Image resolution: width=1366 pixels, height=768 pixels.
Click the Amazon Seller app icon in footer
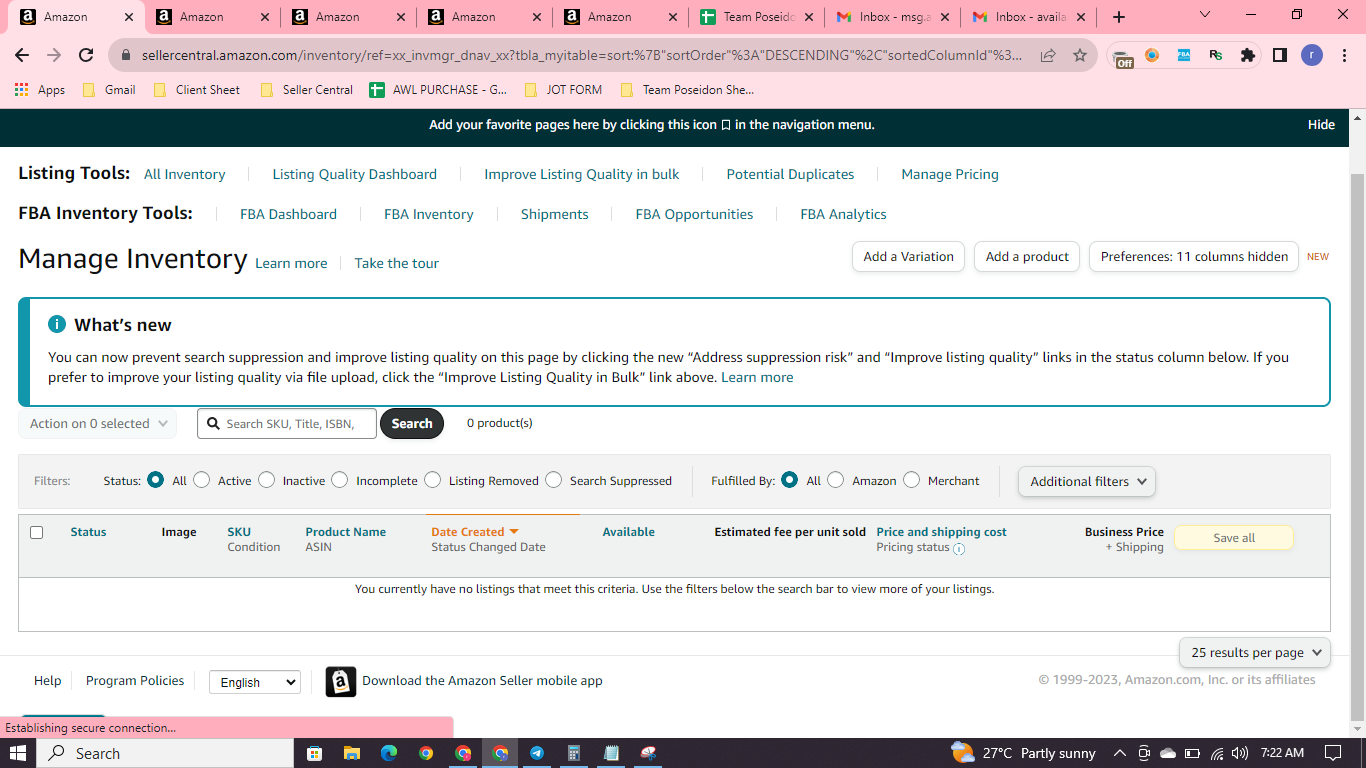coord(341,682)
